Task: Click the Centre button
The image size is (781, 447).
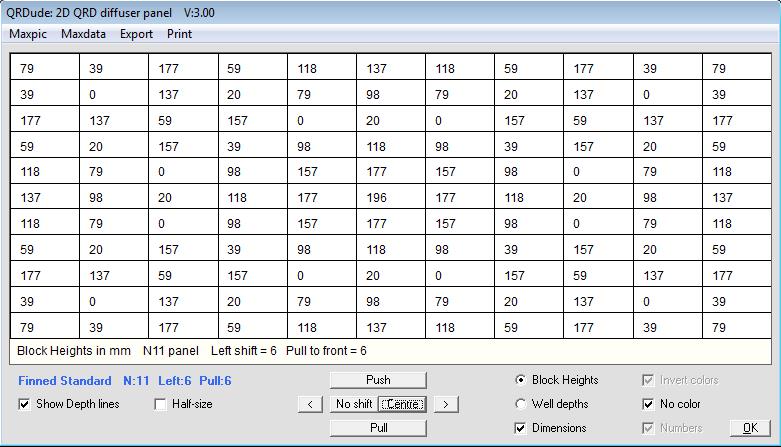Action: 402,404
